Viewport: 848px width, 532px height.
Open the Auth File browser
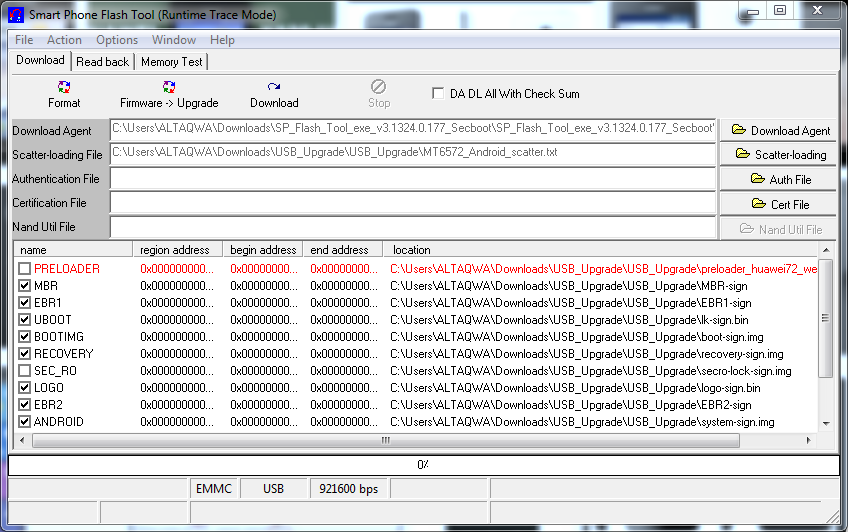pos(778,179)
